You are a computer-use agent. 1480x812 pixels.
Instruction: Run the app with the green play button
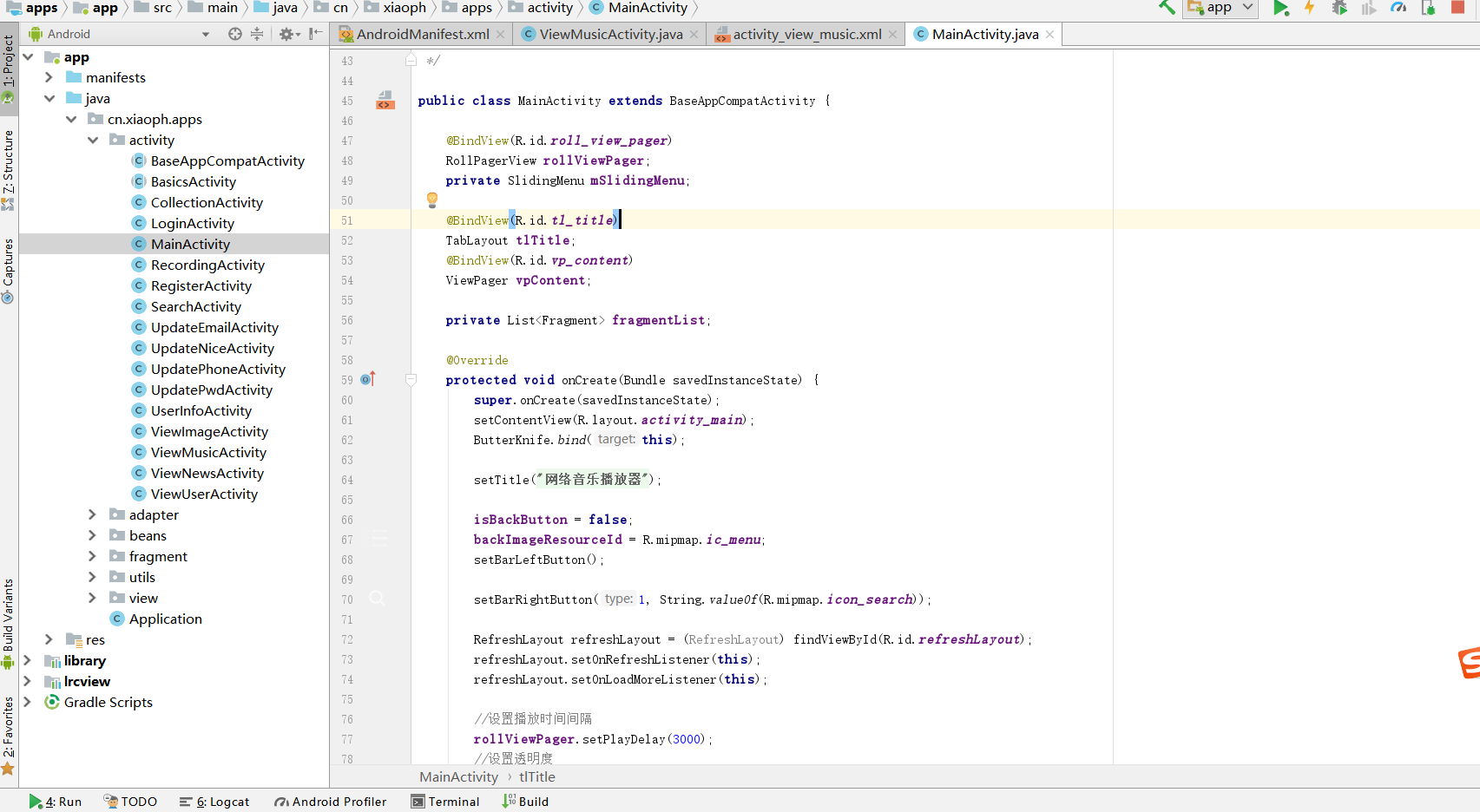click(x=1280, y=8)
